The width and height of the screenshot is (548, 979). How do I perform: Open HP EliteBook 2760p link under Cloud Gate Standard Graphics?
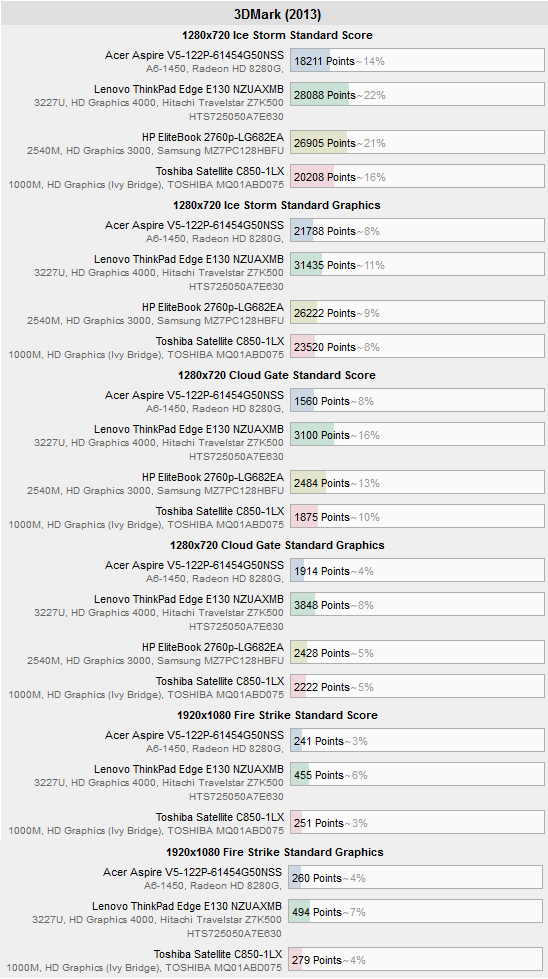click(213, 647)
